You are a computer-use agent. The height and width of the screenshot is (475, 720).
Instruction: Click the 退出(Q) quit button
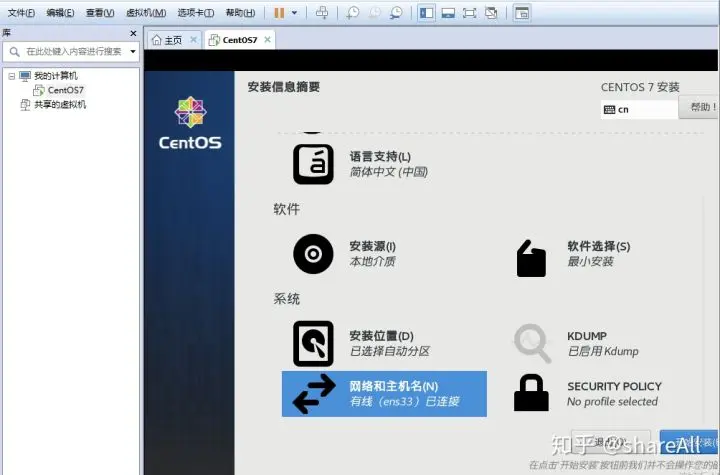tap(611, 442)
